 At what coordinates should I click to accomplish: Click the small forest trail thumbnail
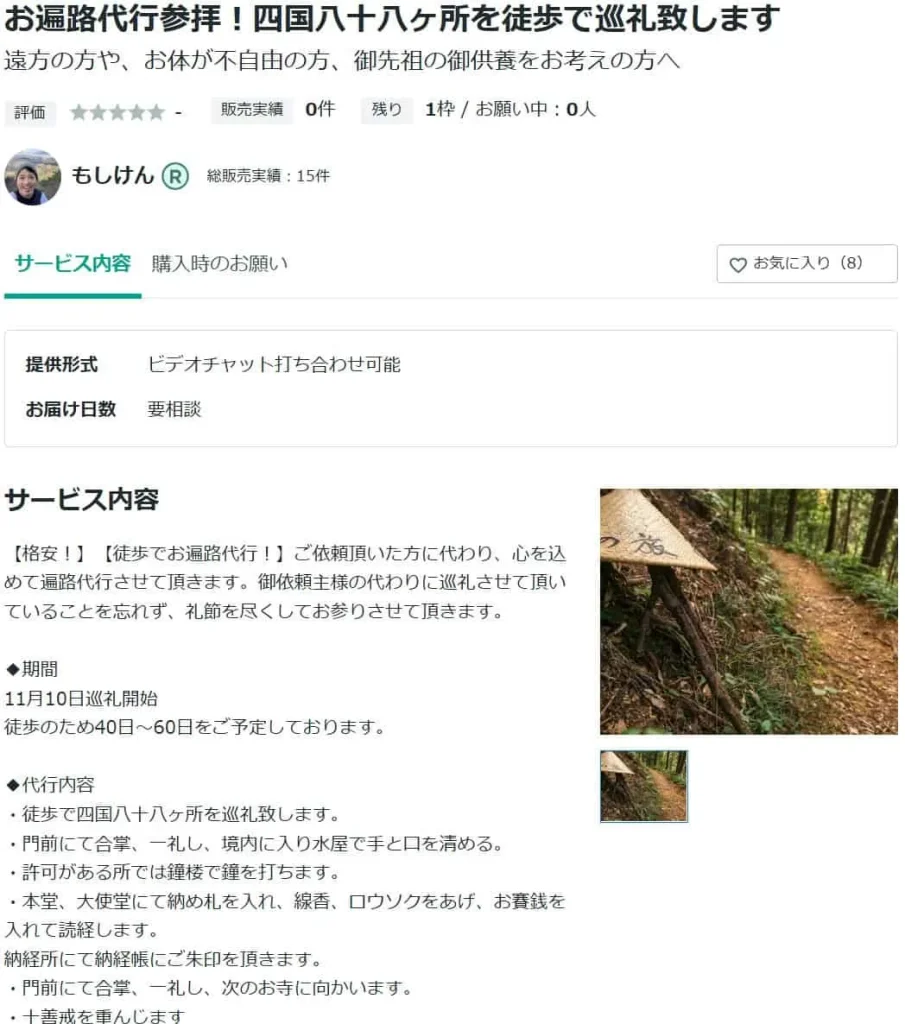pos(643,786)
